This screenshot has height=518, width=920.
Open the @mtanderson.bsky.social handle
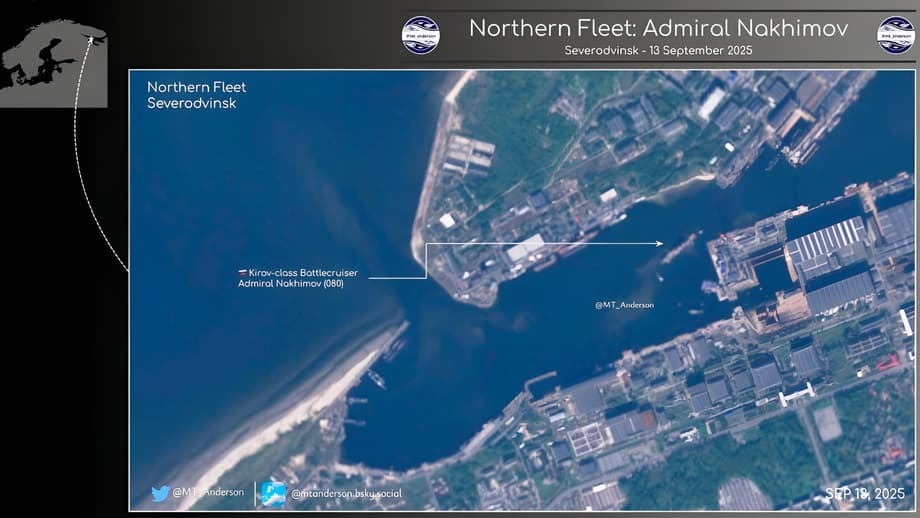click(x=347, y=494)
